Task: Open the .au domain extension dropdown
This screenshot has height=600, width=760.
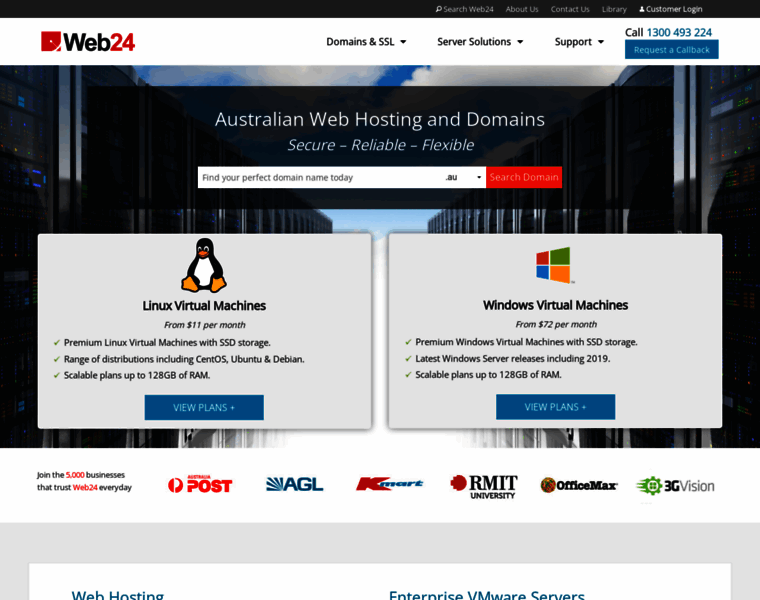Action: pos(463,177)
